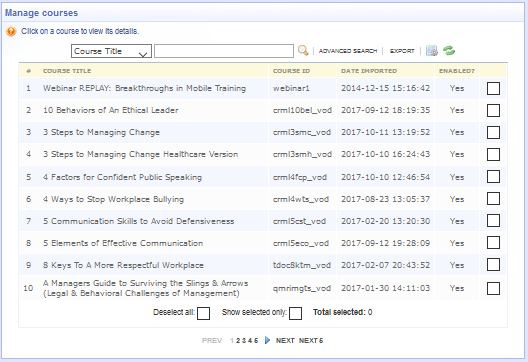Click the orange help question mark icon
The height and width of the screenshot is (362, 528).
pyautogui.click(x=11, y=32)
